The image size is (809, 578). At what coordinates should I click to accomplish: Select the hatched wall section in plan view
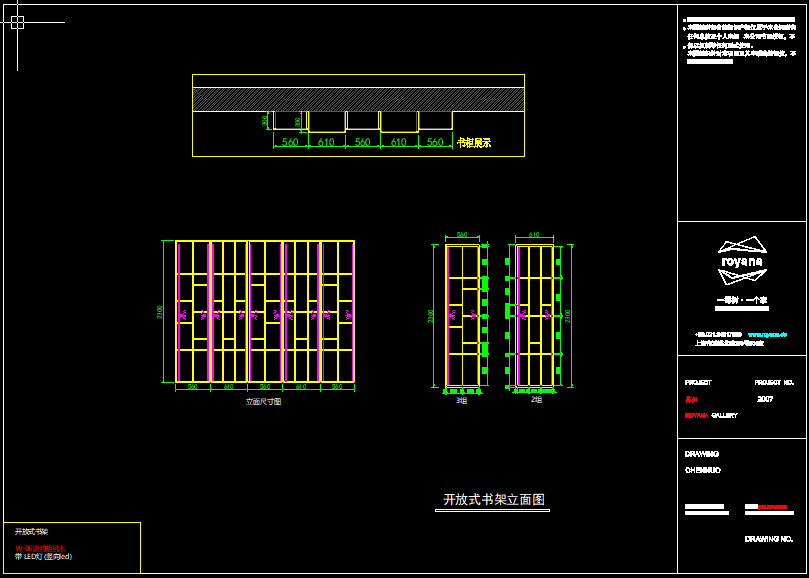coord(358,99)
